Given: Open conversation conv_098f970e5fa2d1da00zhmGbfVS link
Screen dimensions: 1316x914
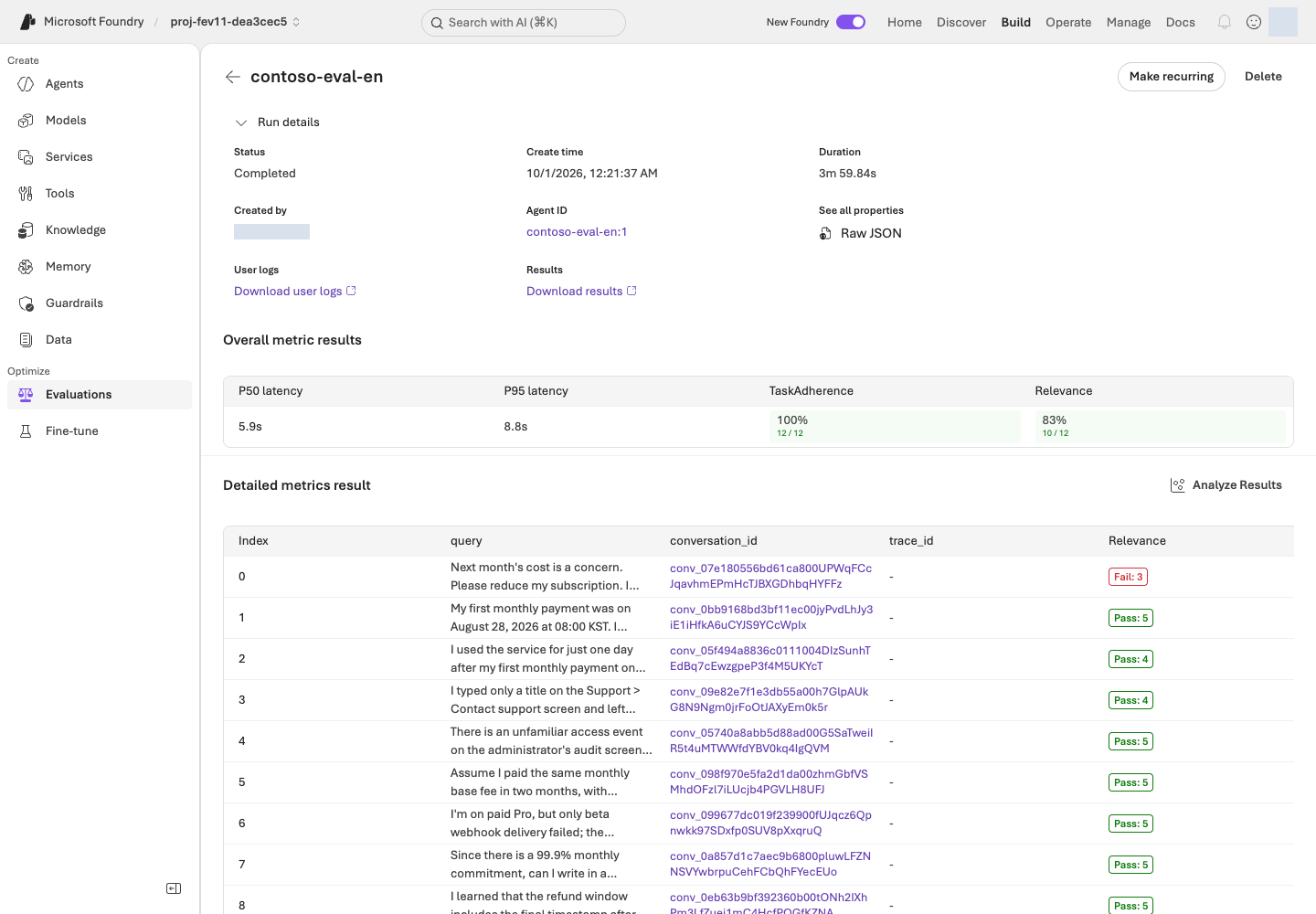Looking at the screenshot, I should click(x=769, y=782).
